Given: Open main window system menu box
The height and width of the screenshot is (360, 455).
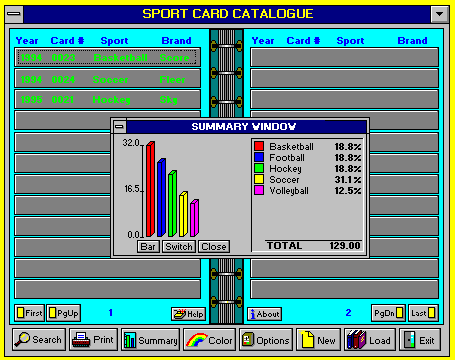Looking at the screenshot, I should pyautogui.click(x=14, y=14).
